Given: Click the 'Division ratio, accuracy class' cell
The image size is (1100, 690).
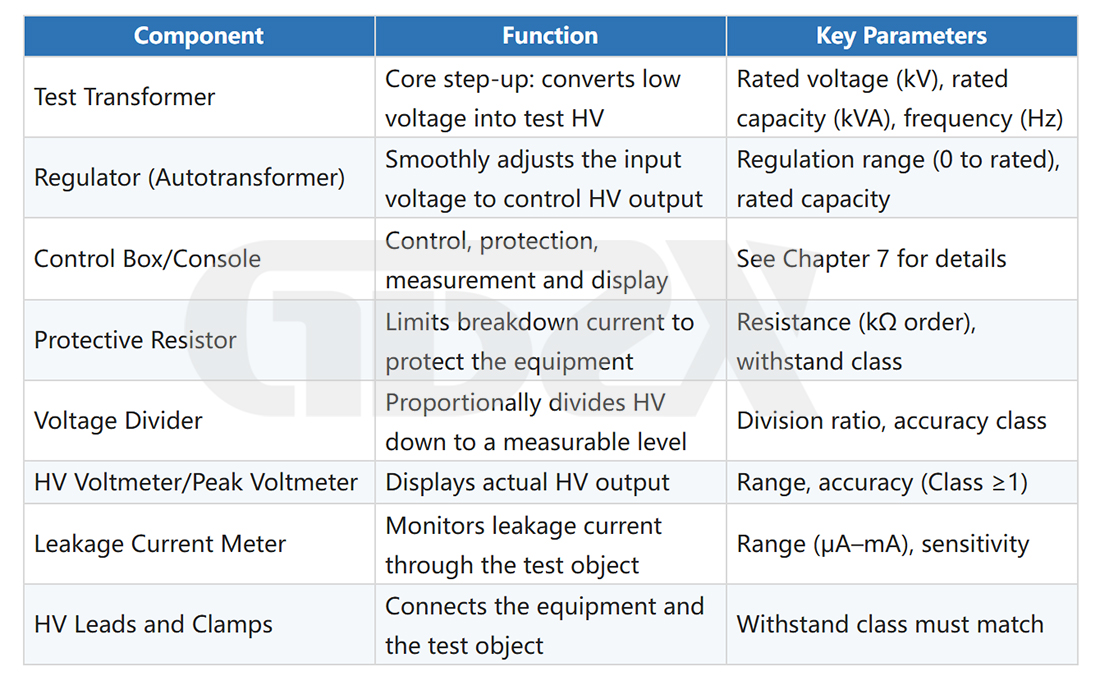Looking at the screenshot, I should click(x=902, y=421).
